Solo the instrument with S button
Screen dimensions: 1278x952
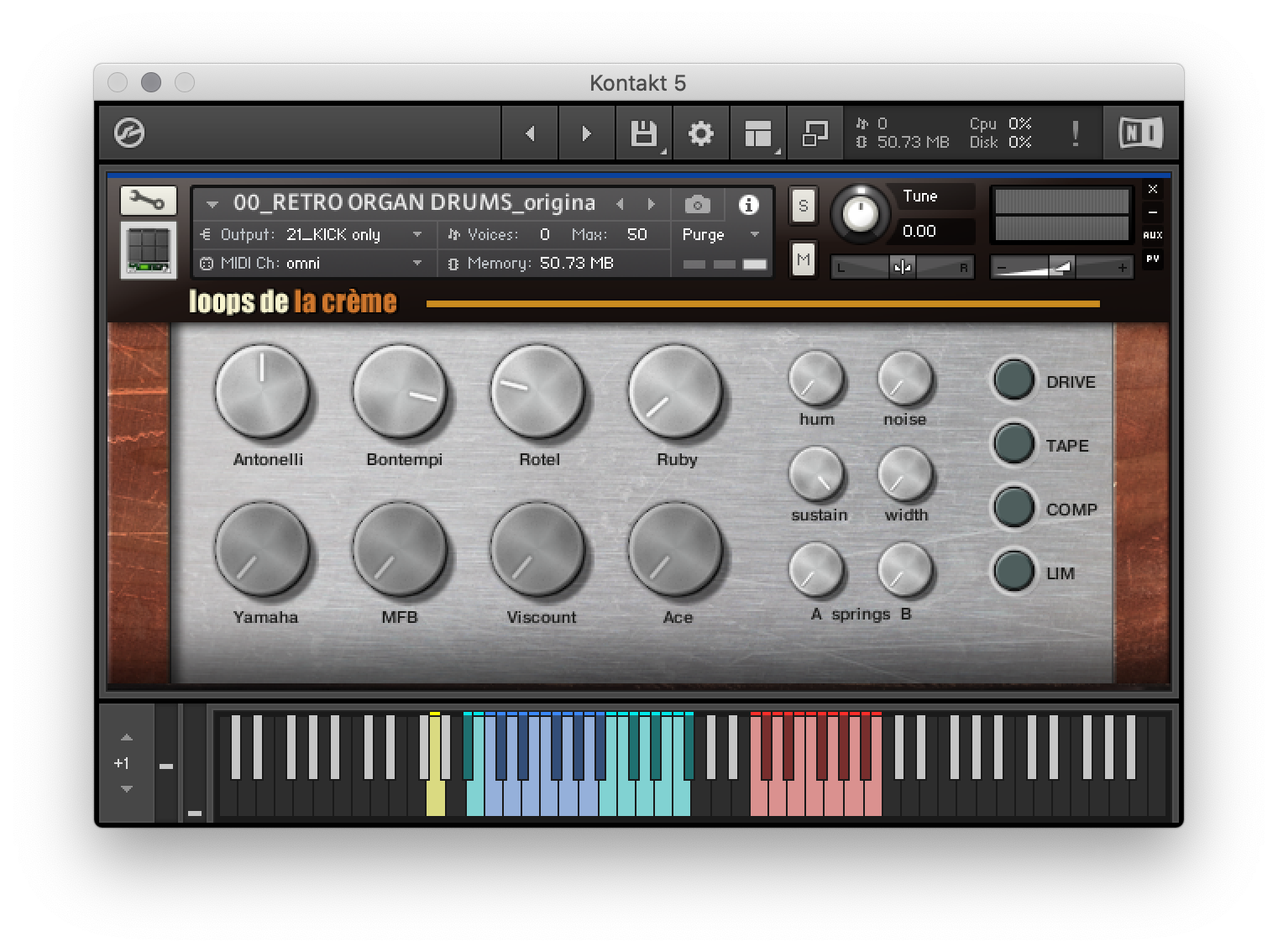click(x=804, y=206)
